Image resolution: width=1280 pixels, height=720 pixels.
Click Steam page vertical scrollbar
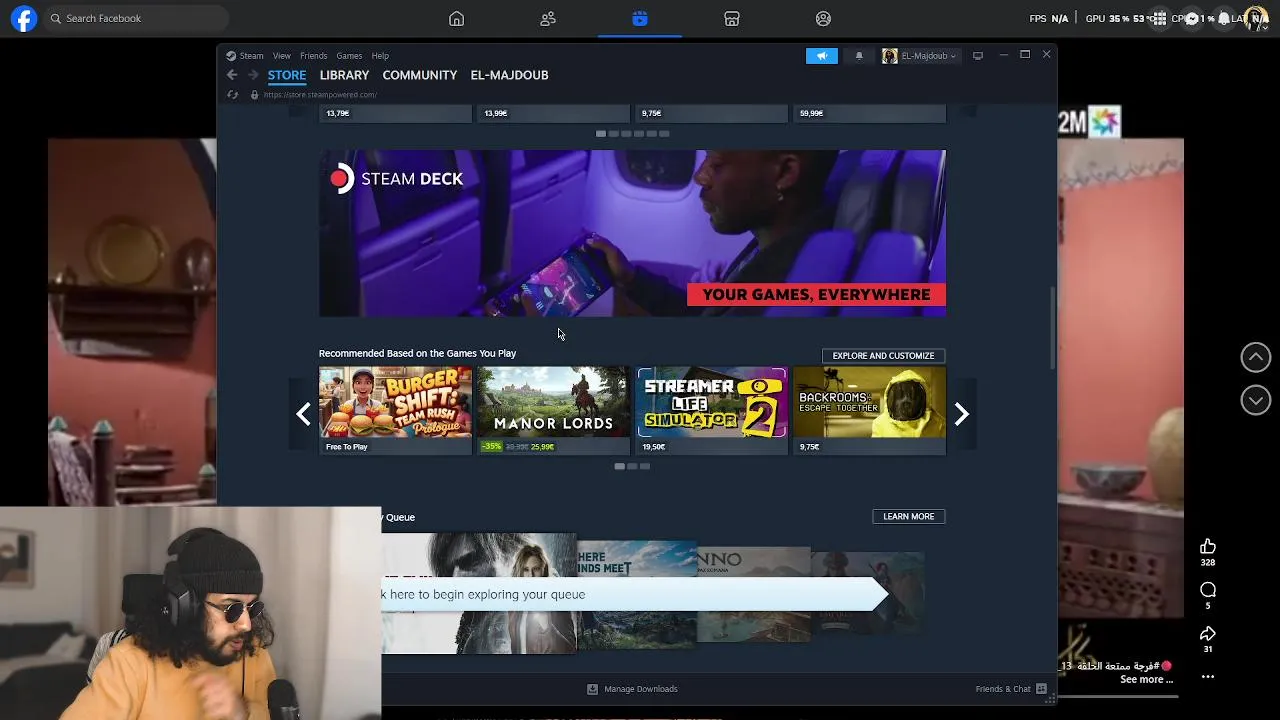[x=1051, y=328]
